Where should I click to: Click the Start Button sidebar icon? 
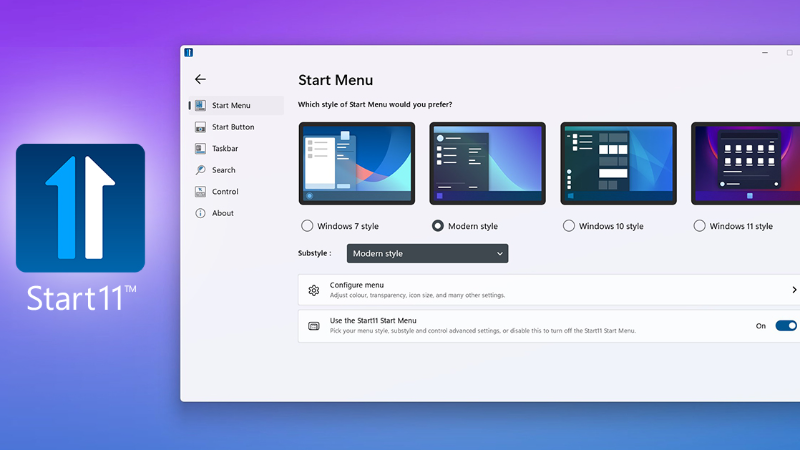coord(200,127)
